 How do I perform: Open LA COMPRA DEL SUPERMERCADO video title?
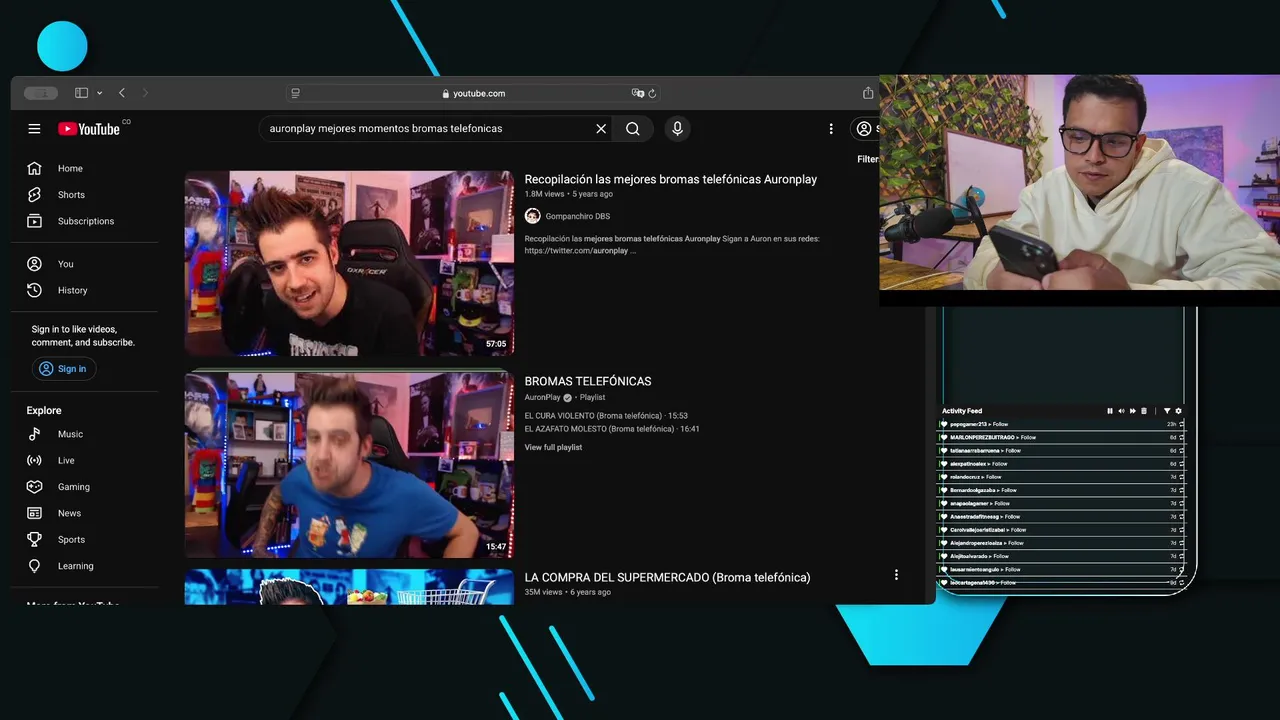click(667, 577)
